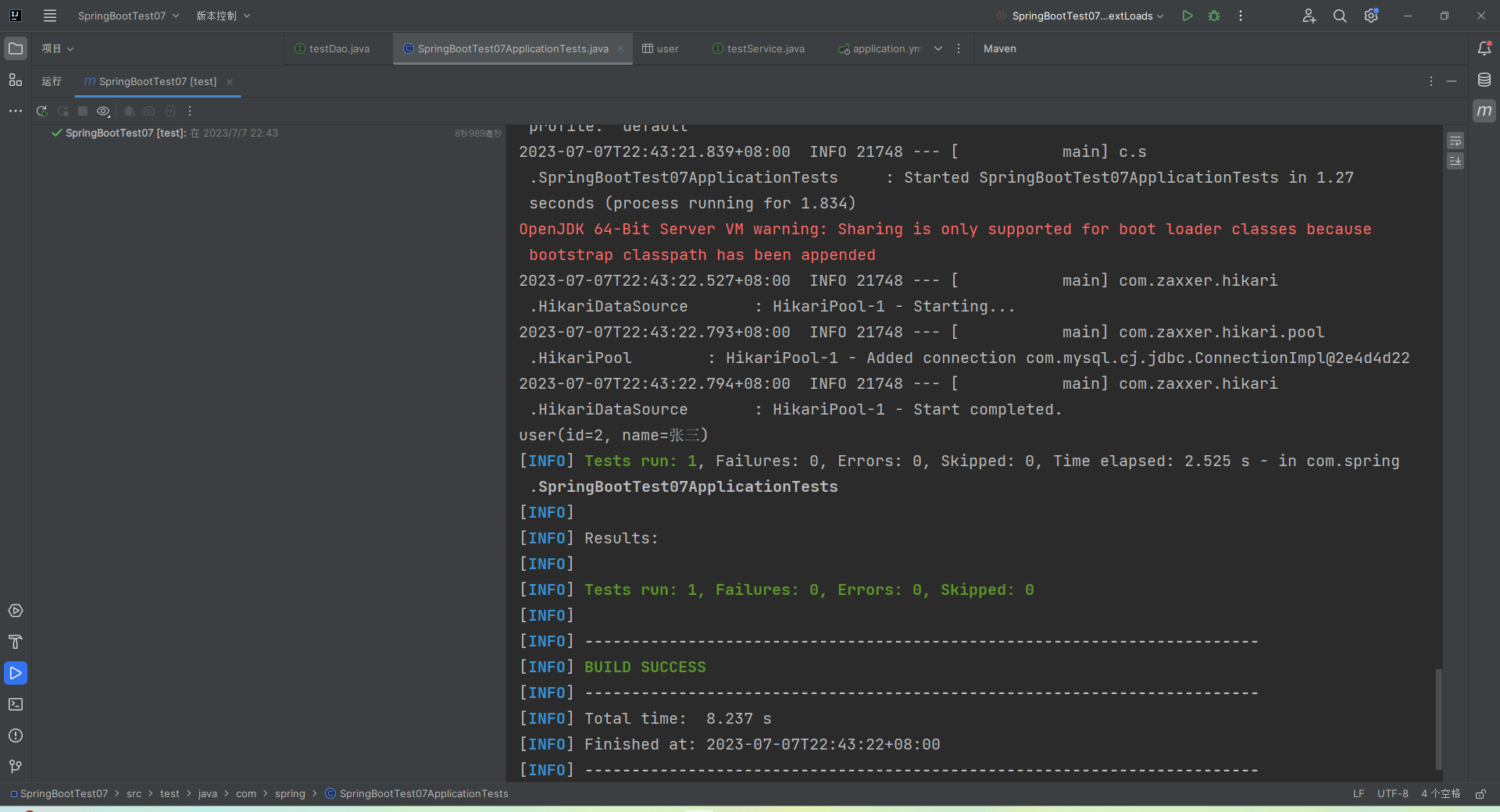This screenshot has height=812, width=1500.
Task: Click the java breadcrumb
Action: point(208,794)
